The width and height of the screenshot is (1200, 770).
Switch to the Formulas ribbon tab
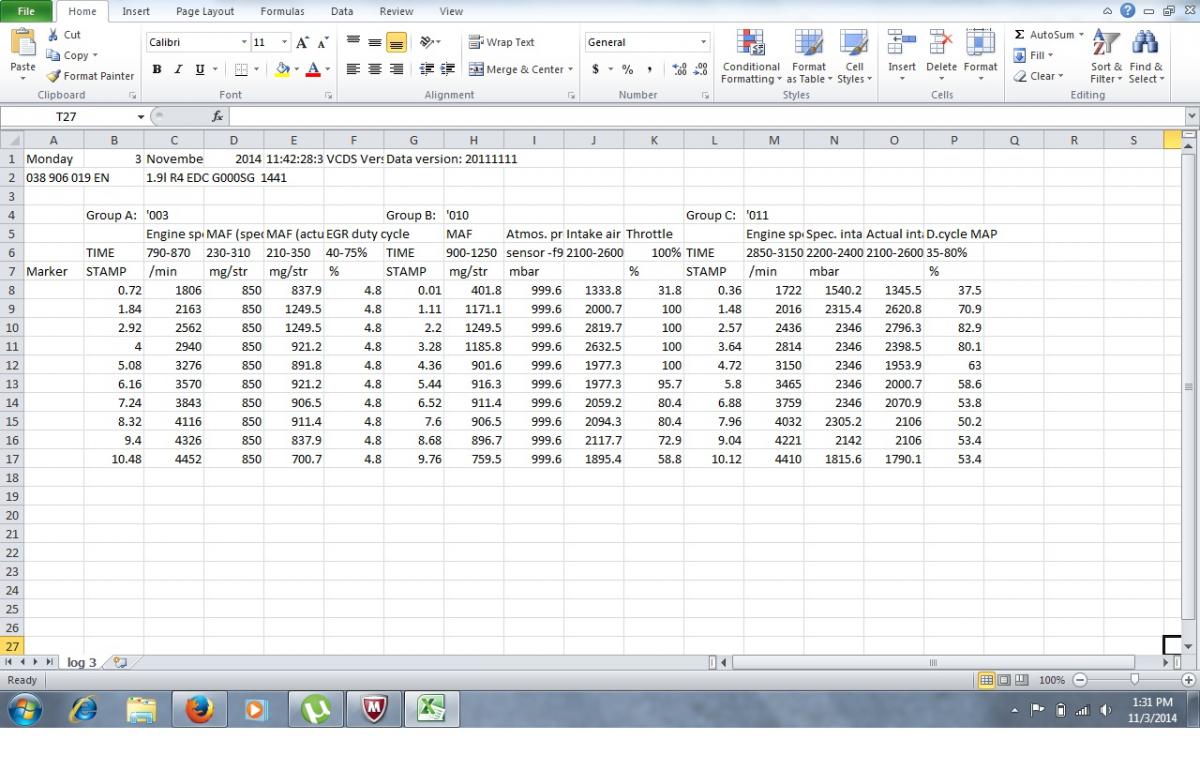click(282, 12)
